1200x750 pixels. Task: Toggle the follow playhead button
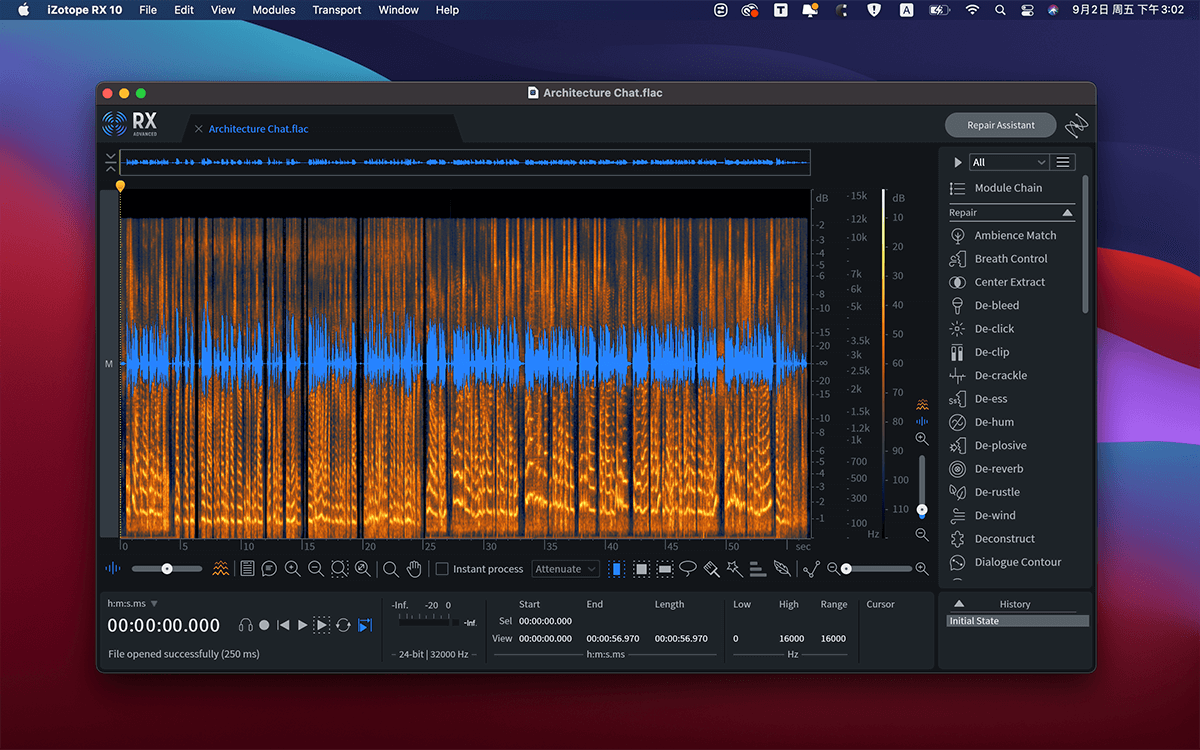(x=364, y=625)
